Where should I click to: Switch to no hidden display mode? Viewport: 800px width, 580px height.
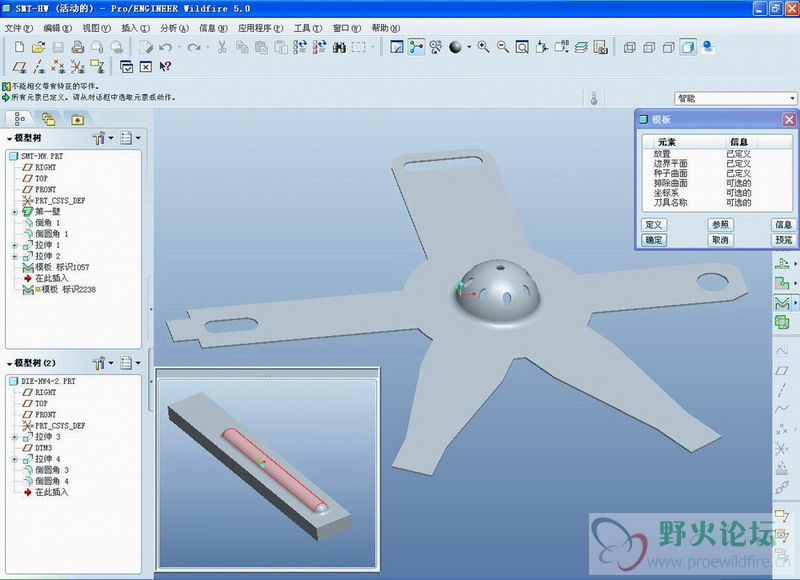tap(668, 47)
